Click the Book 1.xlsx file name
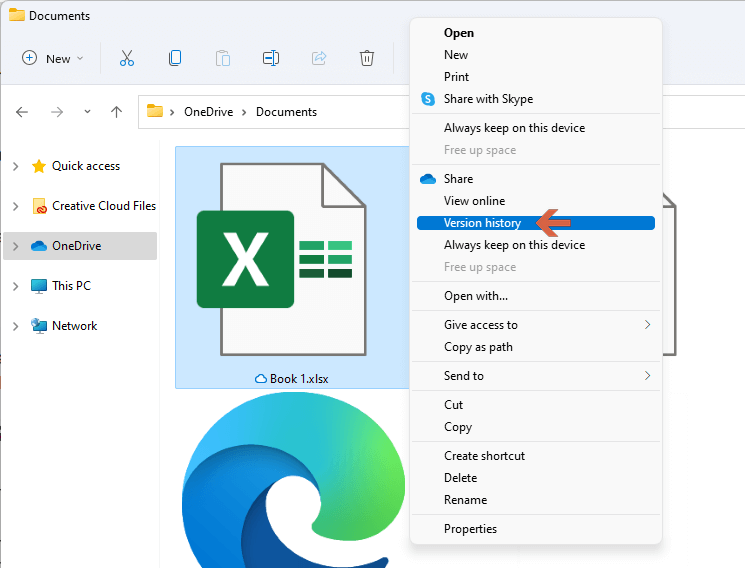Viewport: 745px width, 568px height. [x=299, y=379]
